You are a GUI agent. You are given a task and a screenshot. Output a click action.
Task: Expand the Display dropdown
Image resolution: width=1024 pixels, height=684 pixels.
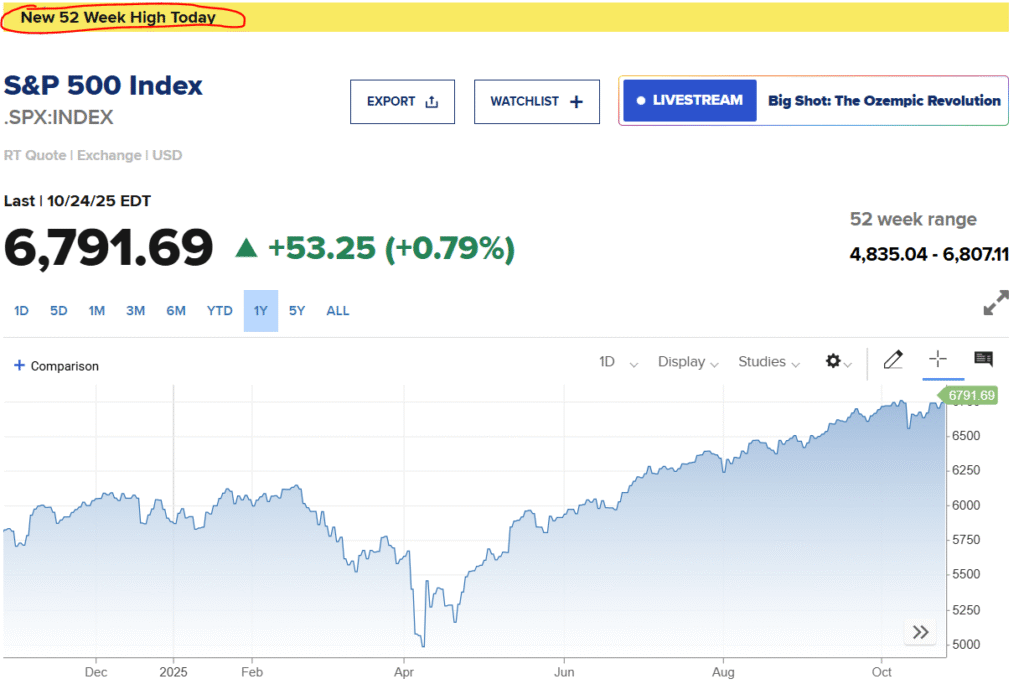pos(688,362)
